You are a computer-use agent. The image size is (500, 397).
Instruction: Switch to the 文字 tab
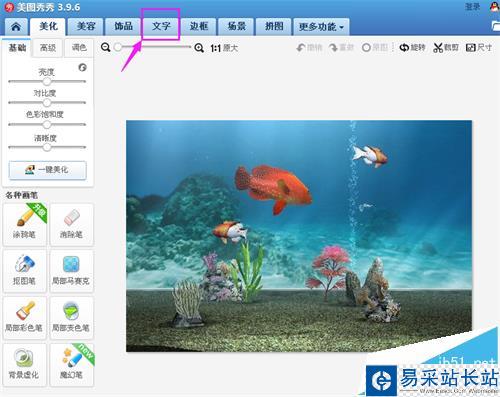coord(161,27)
